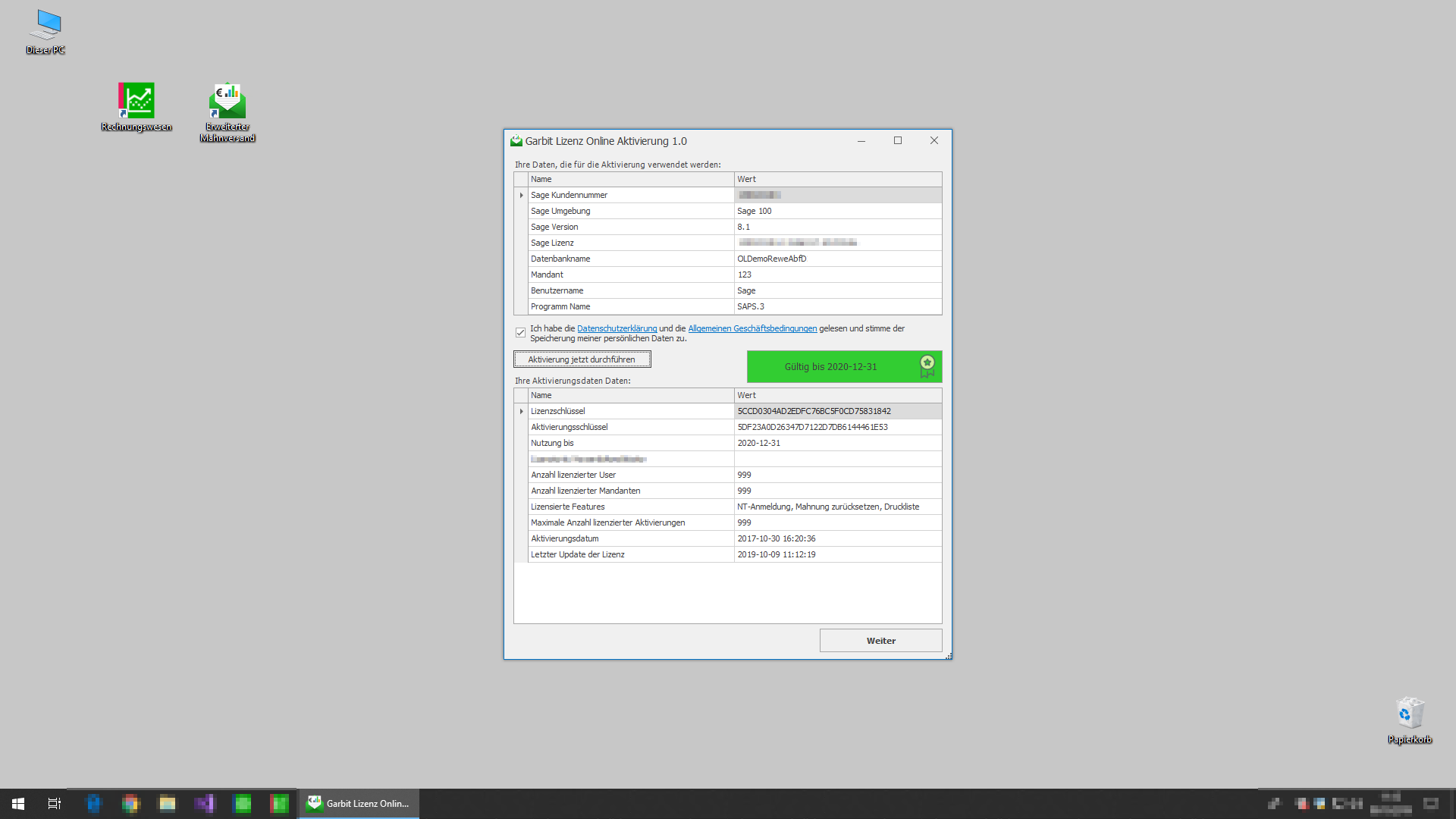Click the Weiter button
The width and height of the screenshot is (1456, 819).
(880, 641)
